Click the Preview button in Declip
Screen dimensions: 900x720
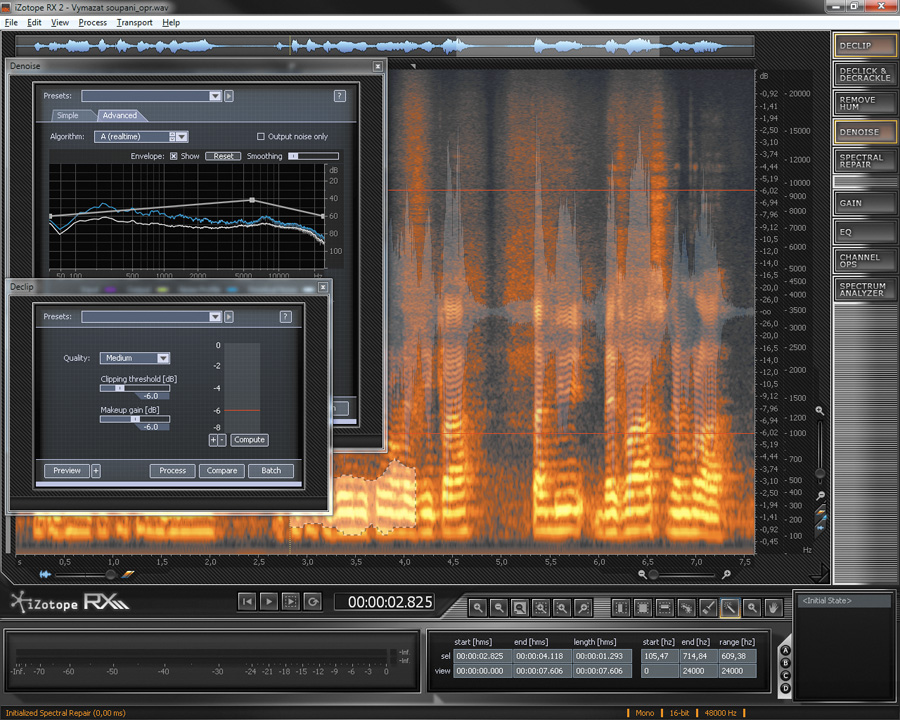[67, 471]
